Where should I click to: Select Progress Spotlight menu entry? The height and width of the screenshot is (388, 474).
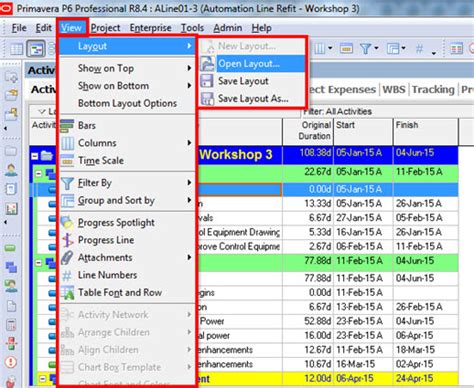coord(127,223)
